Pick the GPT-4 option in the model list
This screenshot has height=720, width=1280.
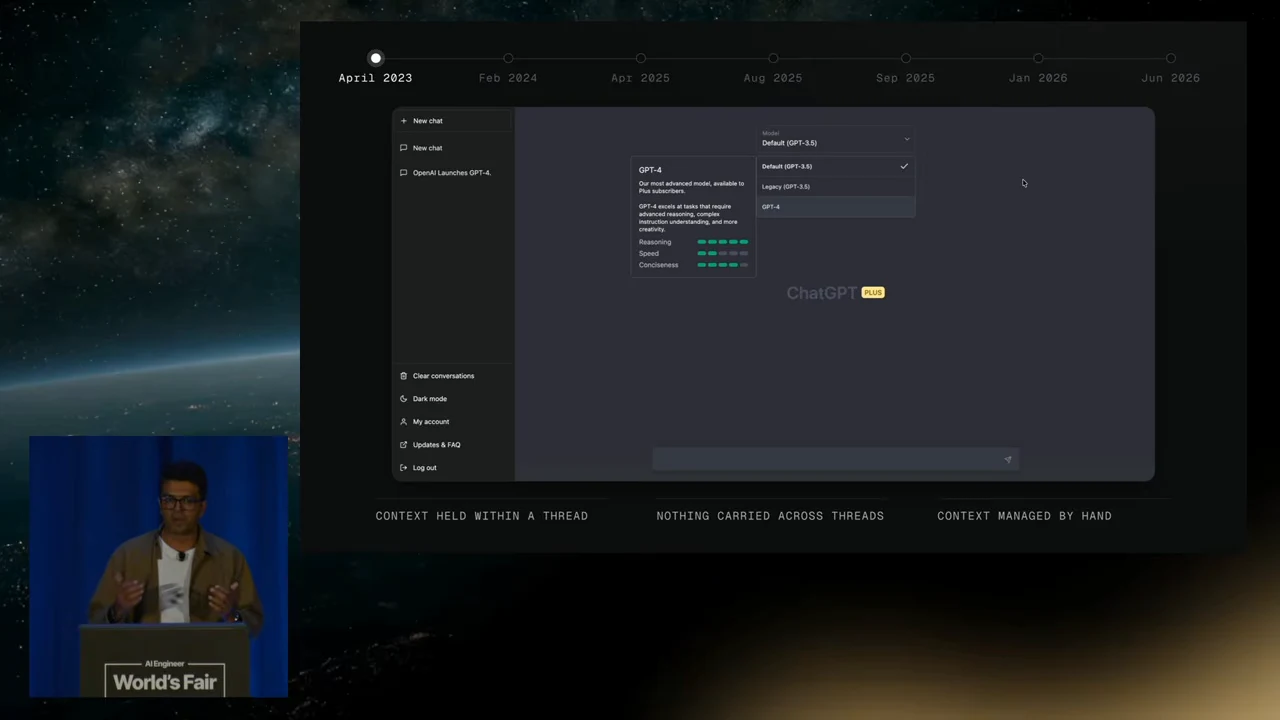coord(836,207)
